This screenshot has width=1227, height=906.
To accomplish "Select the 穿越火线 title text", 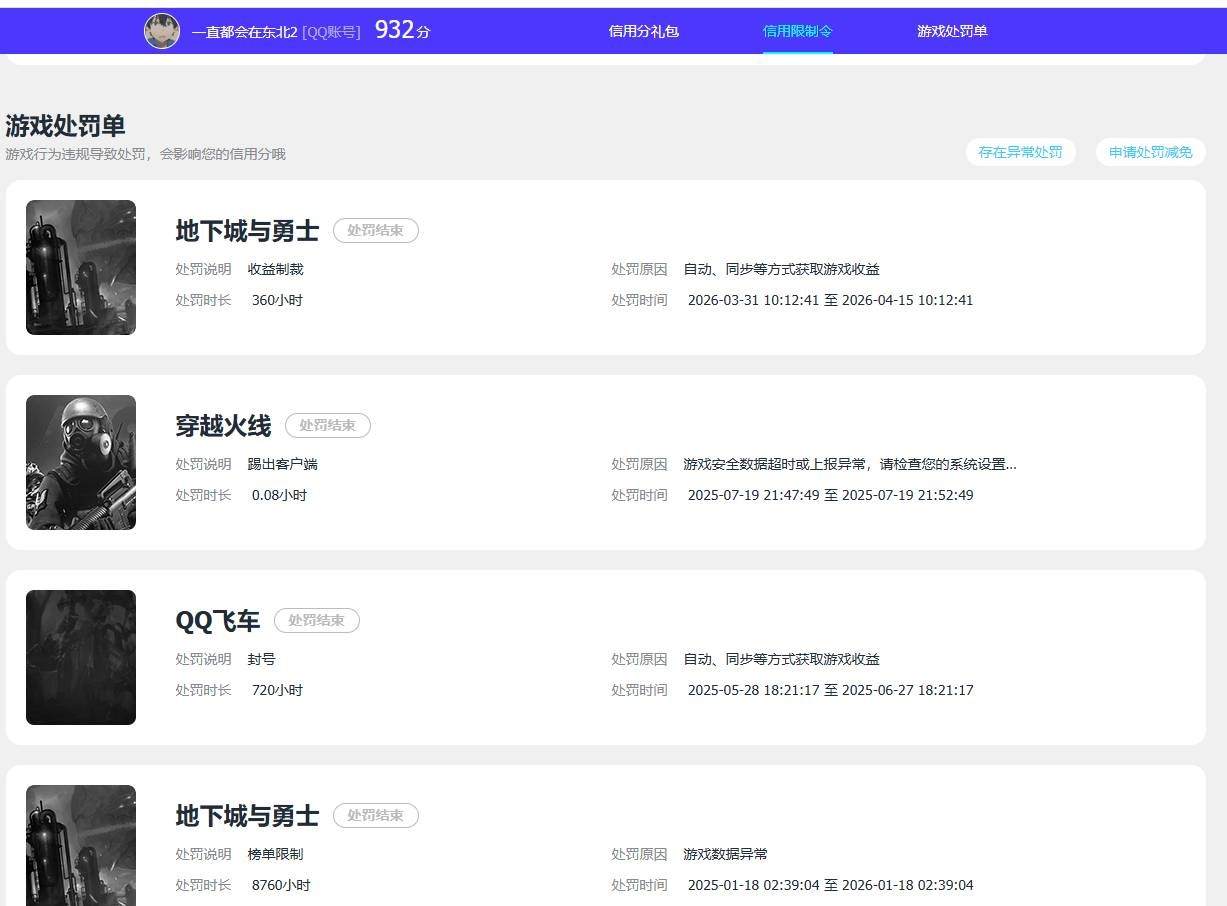I will click(223, 426).
